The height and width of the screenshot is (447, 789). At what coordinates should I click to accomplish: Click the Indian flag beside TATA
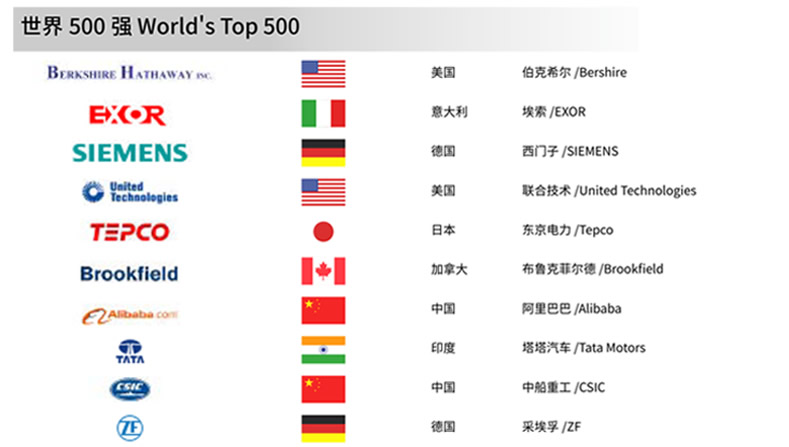coord(323,350)
